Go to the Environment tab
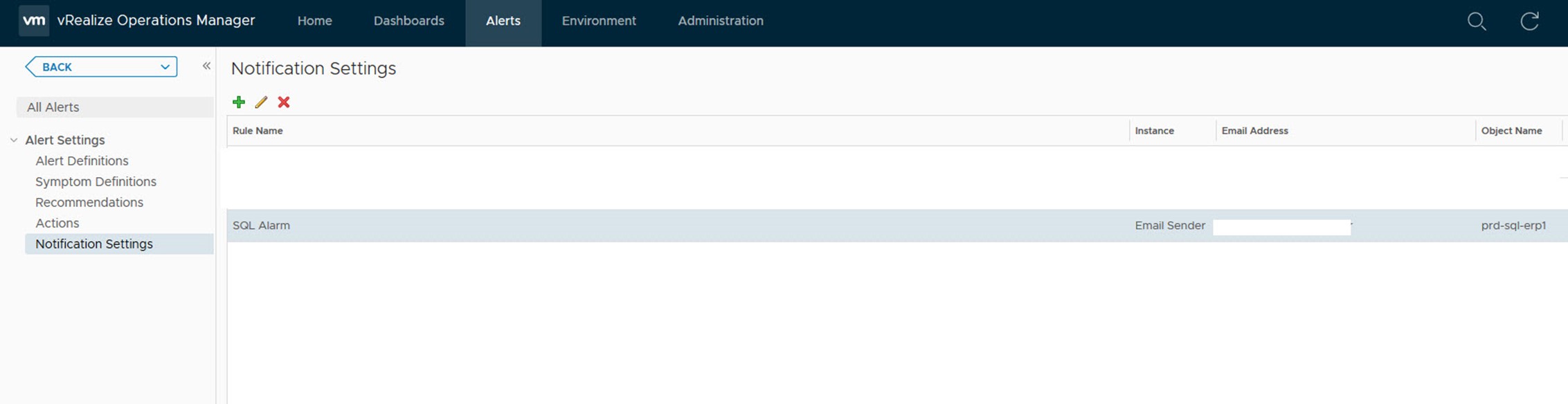Image resolution: width=1568 pixels, height=404 pixels. tap(598, 21)
